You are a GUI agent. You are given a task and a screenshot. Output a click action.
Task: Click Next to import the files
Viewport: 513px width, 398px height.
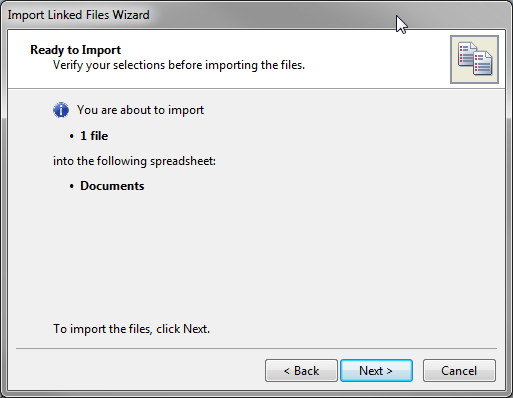tap(376, 370)
